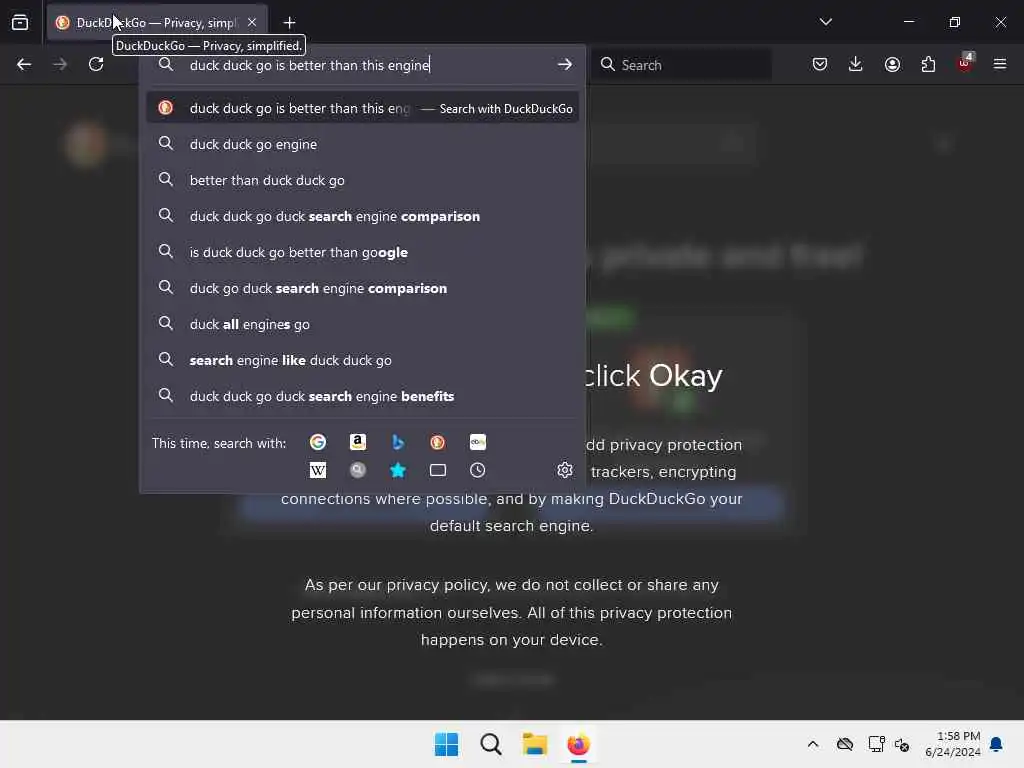Search this time with Wikipedia

click(317, 470)
